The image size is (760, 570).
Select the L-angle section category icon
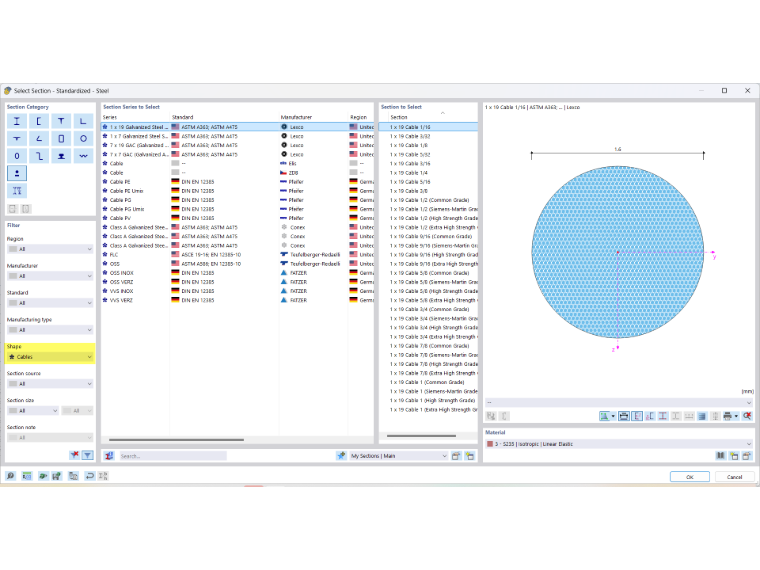(x=83, y=121)
